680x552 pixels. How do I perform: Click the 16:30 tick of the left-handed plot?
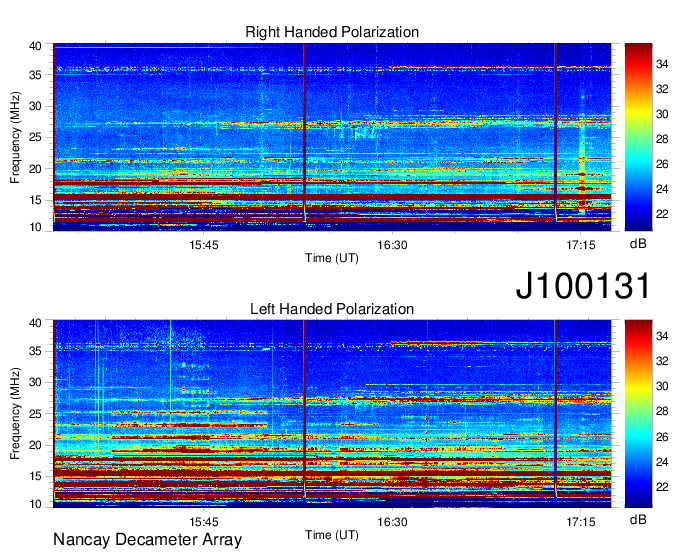pyautogui.click(x=392, y=522)
